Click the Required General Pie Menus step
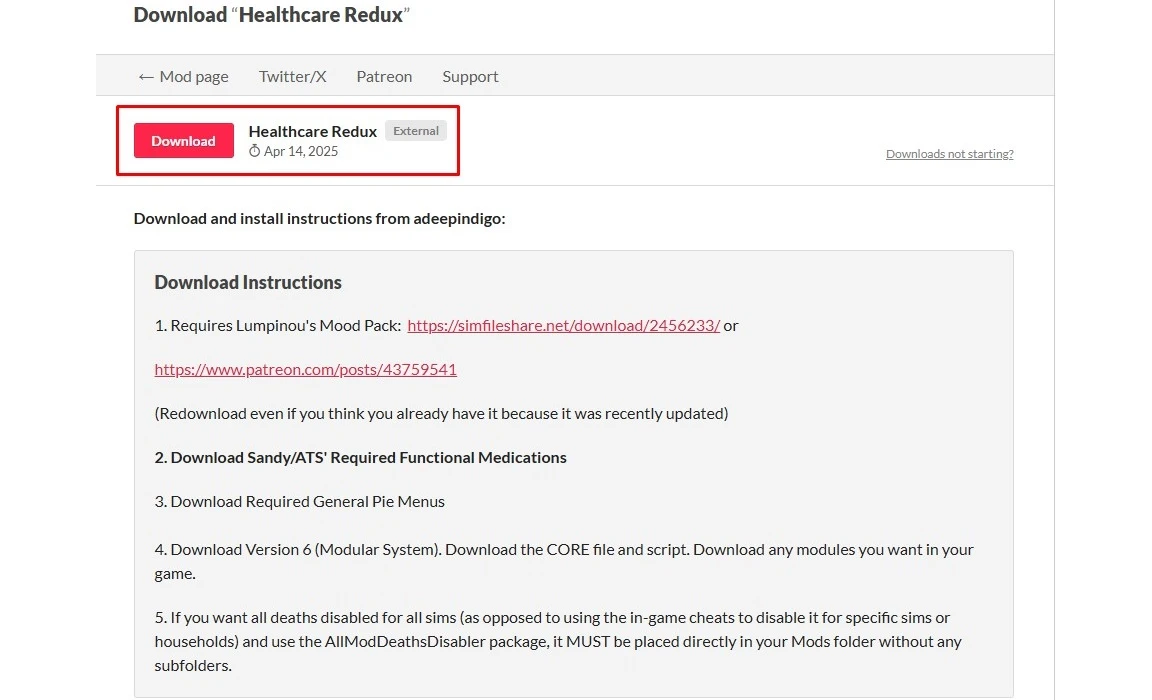Screen dimensions: 1152x700 click(300, 501)
